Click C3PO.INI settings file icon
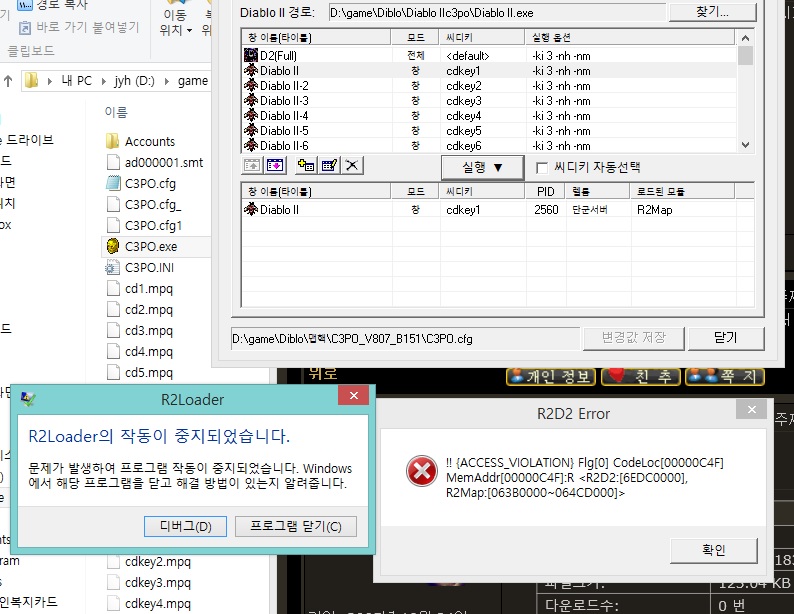 pyautogui.click(x=112, y=267)
